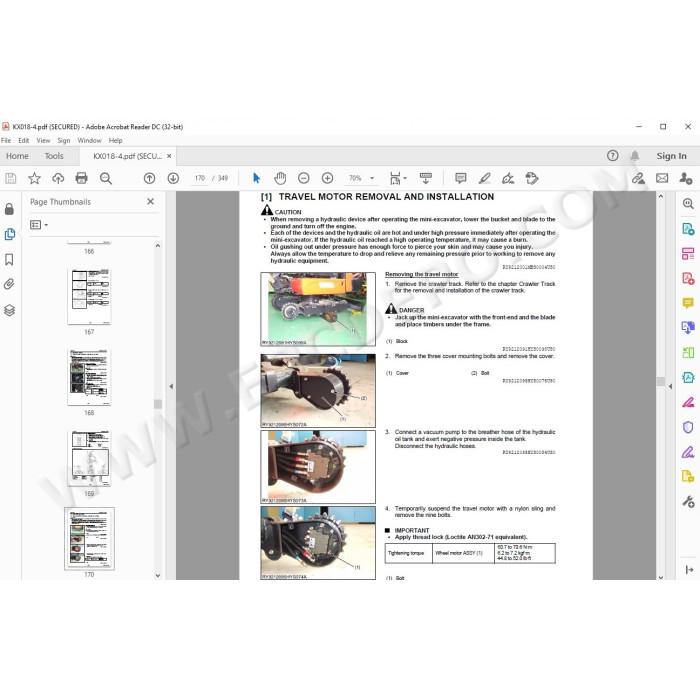Click the Save file icon

(x=11, y=179)
